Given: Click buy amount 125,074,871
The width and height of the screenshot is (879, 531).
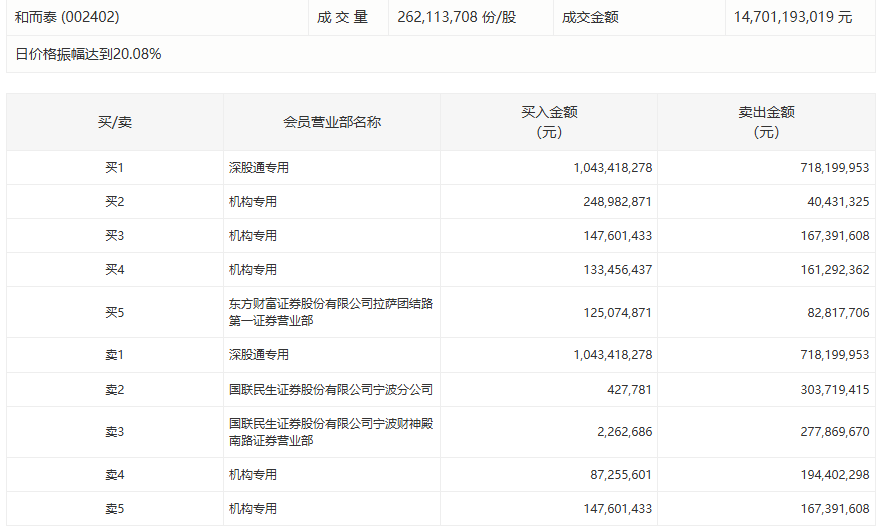Looking at the screenshot, I should click(618, 312).
